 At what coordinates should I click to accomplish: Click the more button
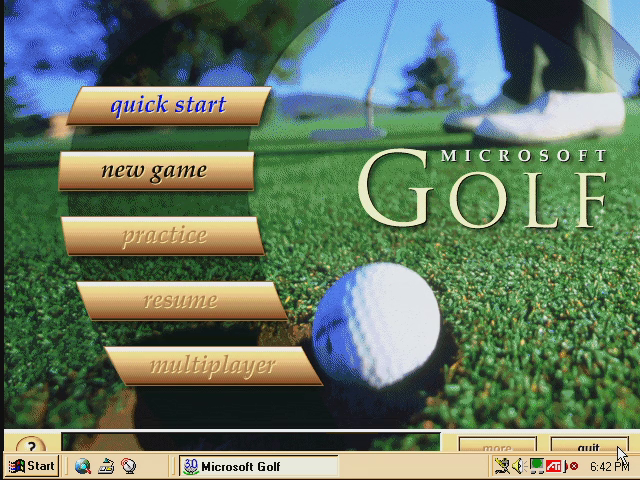click(497, 444)
